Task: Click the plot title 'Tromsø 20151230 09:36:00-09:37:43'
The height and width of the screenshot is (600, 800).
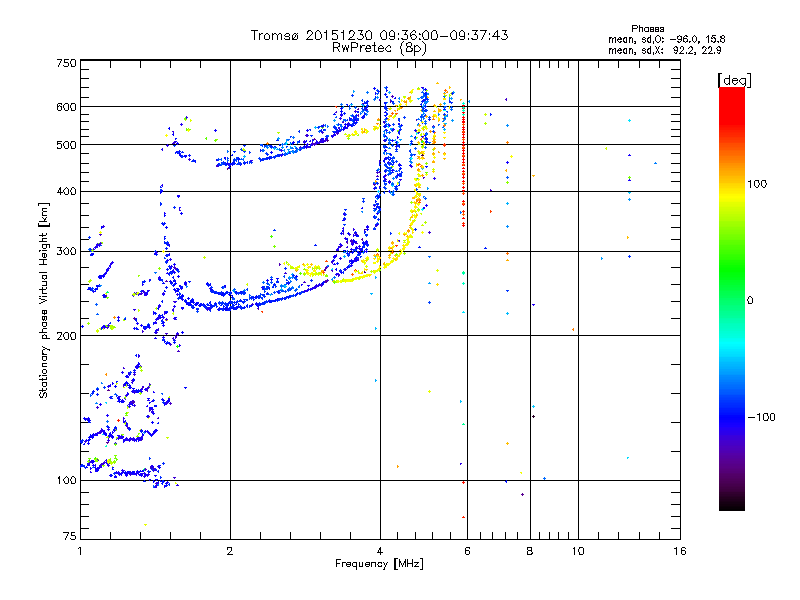Action: [x=379, y=35]
